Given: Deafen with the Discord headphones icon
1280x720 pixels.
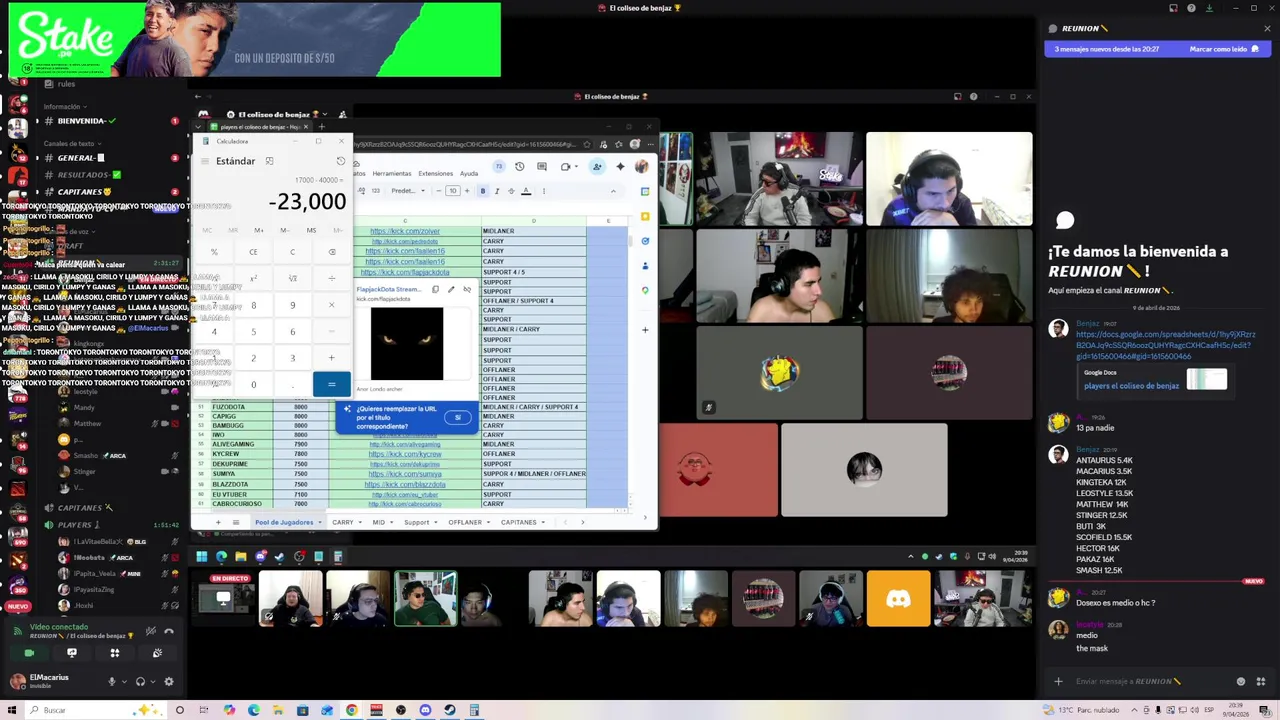Looking at the screenshot, I should [x=140, y=682].
